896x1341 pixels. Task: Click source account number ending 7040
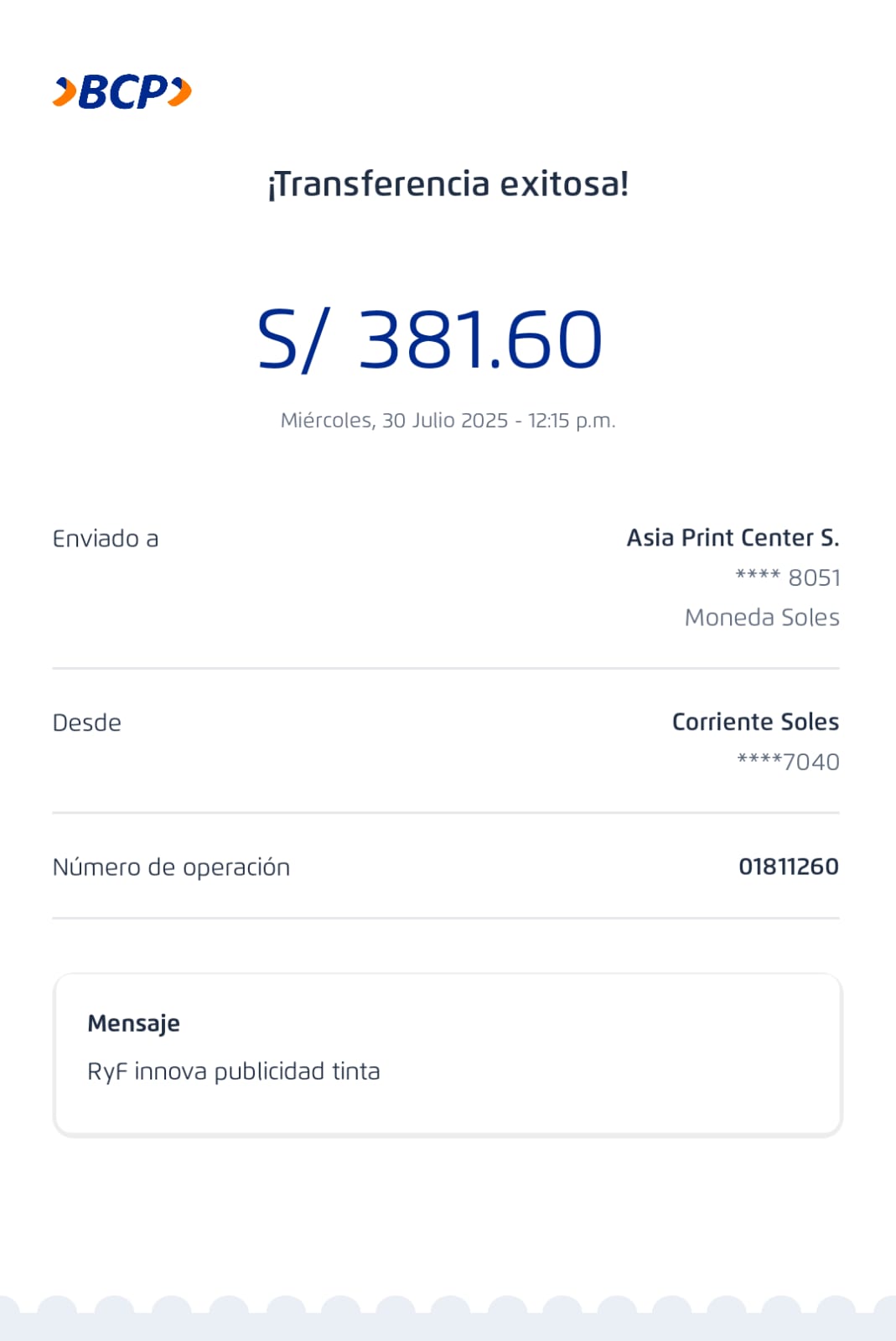(788, 762)
